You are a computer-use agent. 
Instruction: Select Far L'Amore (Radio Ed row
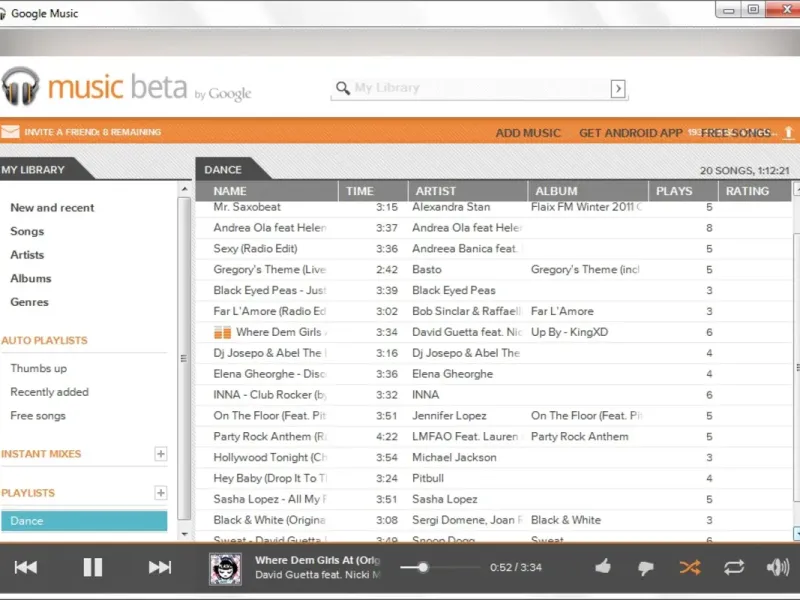[494, 311]
